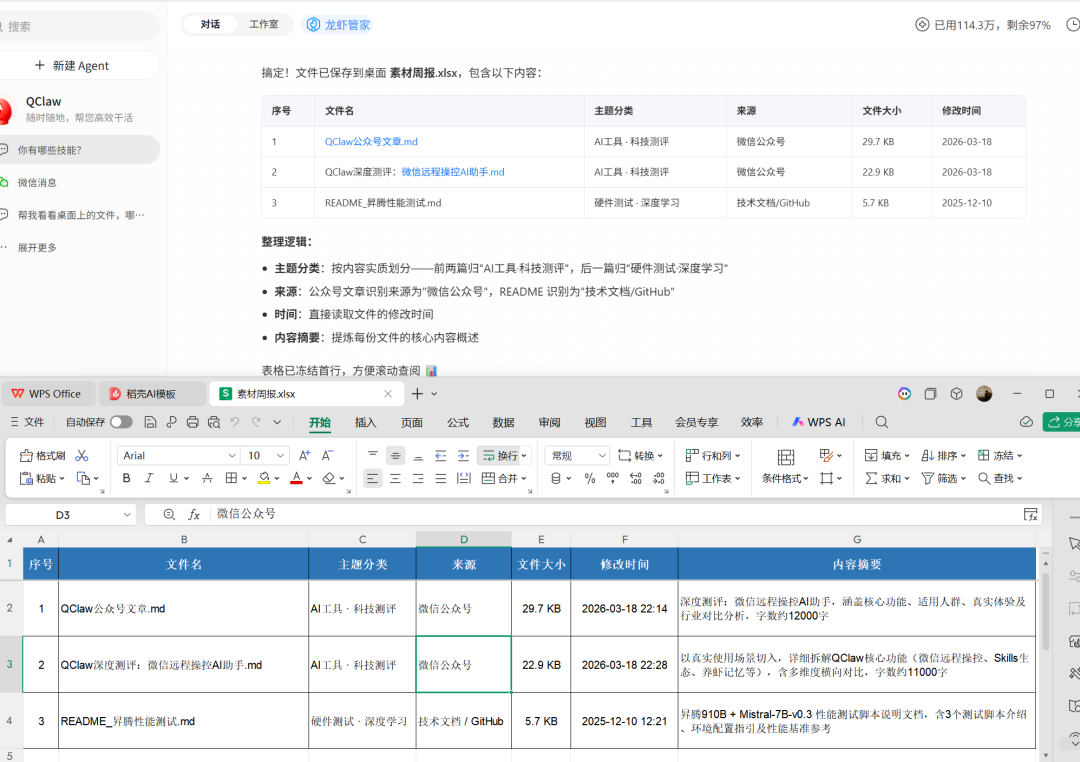Align text right icon
The image size is (1080, 762).
pyautogui.click(x=418, y=478)
